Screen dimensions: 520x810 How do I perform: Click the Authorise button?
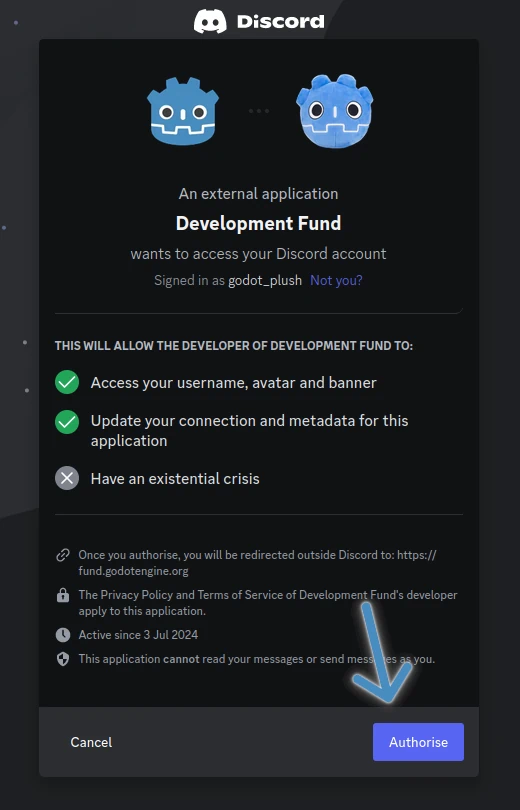[418, 742]
